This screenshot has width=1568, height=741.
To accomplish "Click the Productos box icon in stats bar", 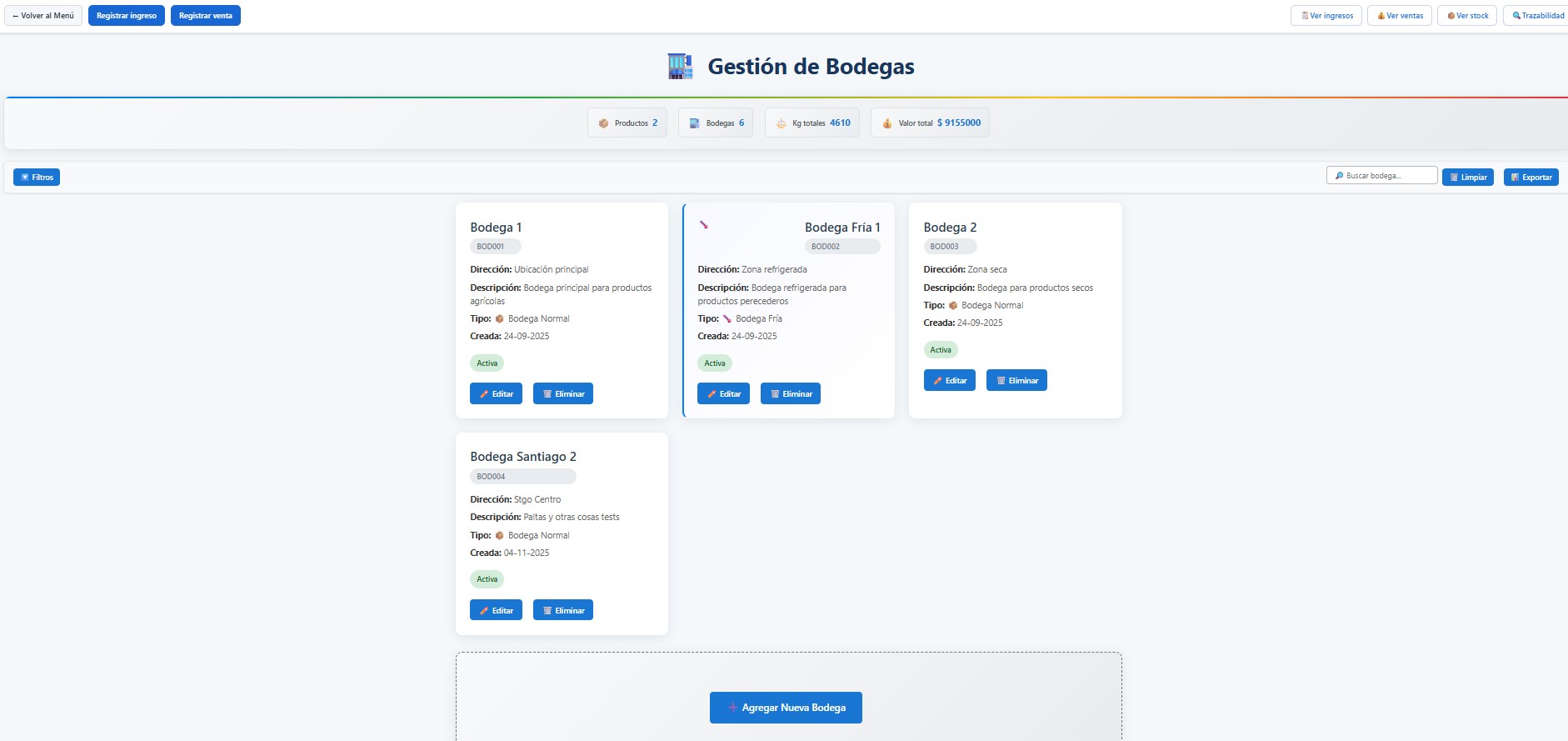I will pyautogui.click(x=604, y=123).
